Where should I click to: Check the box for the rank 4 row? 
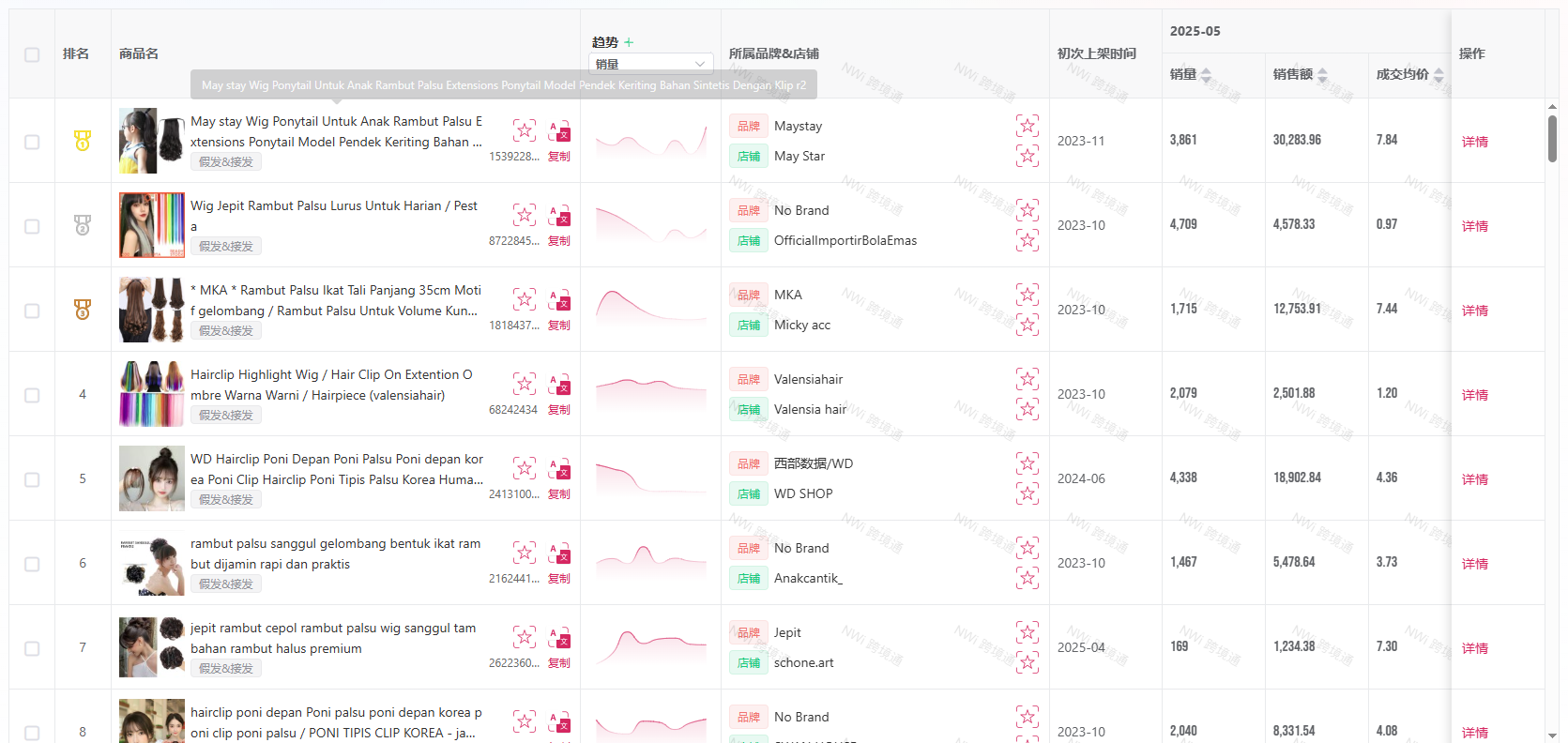click(x=32, y=395)
